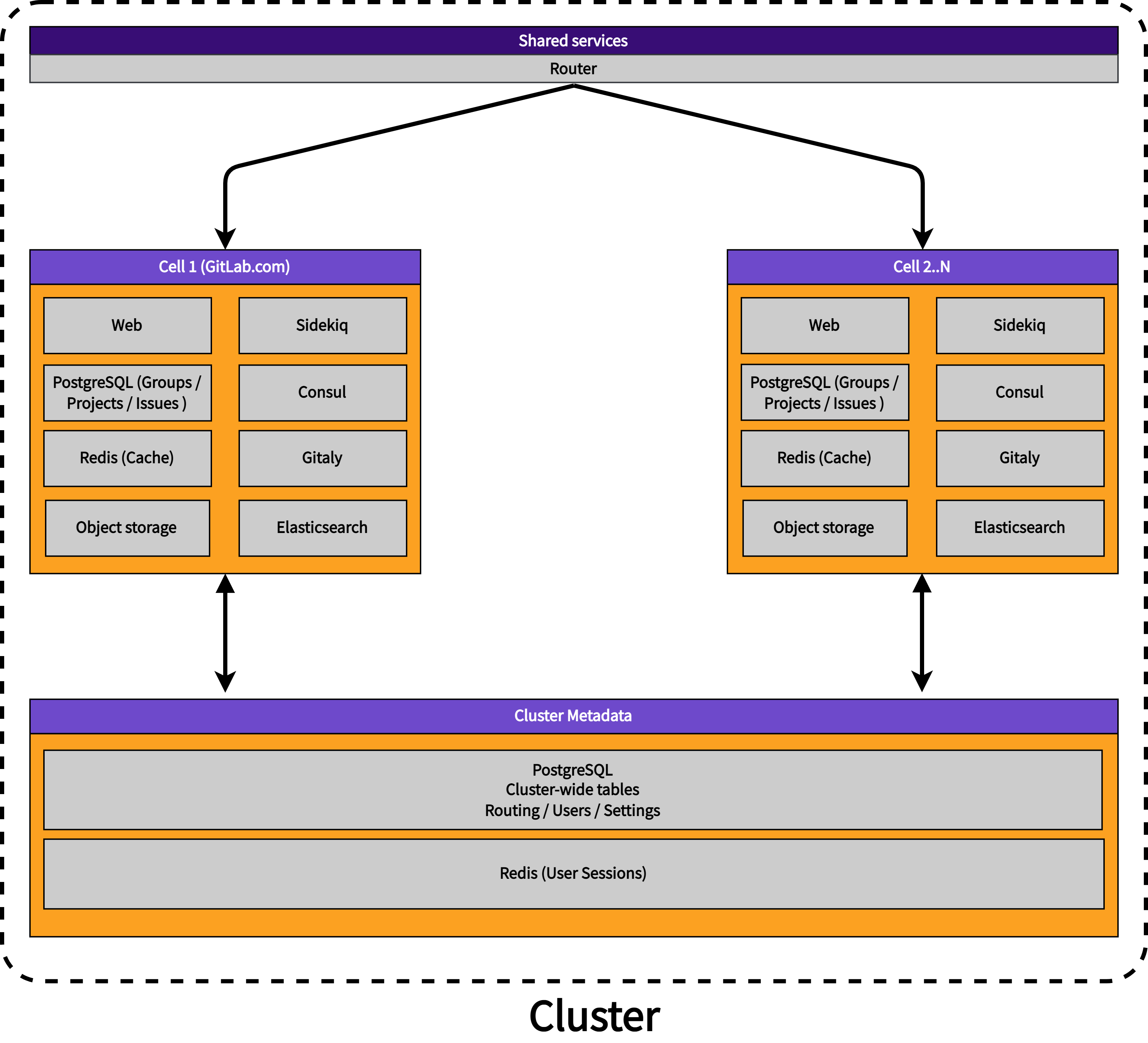Screen dimensions: 1148x1043
Task: Select the Shared services header bar
Action: coord(573,40)
